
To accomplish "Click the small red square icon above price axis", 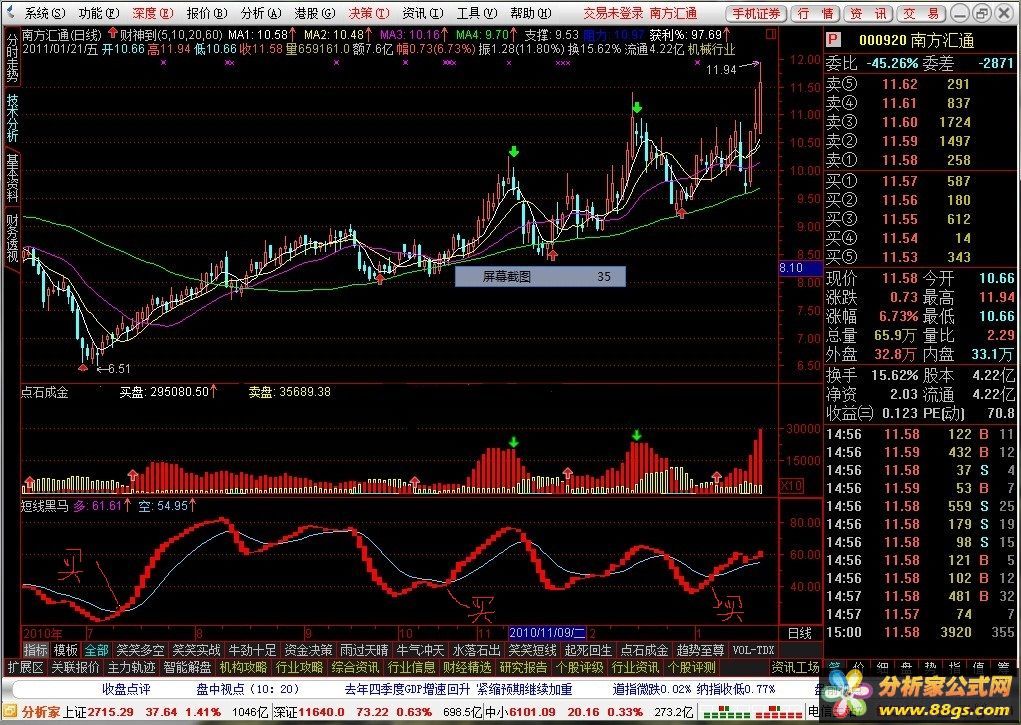I will (771, 33).
